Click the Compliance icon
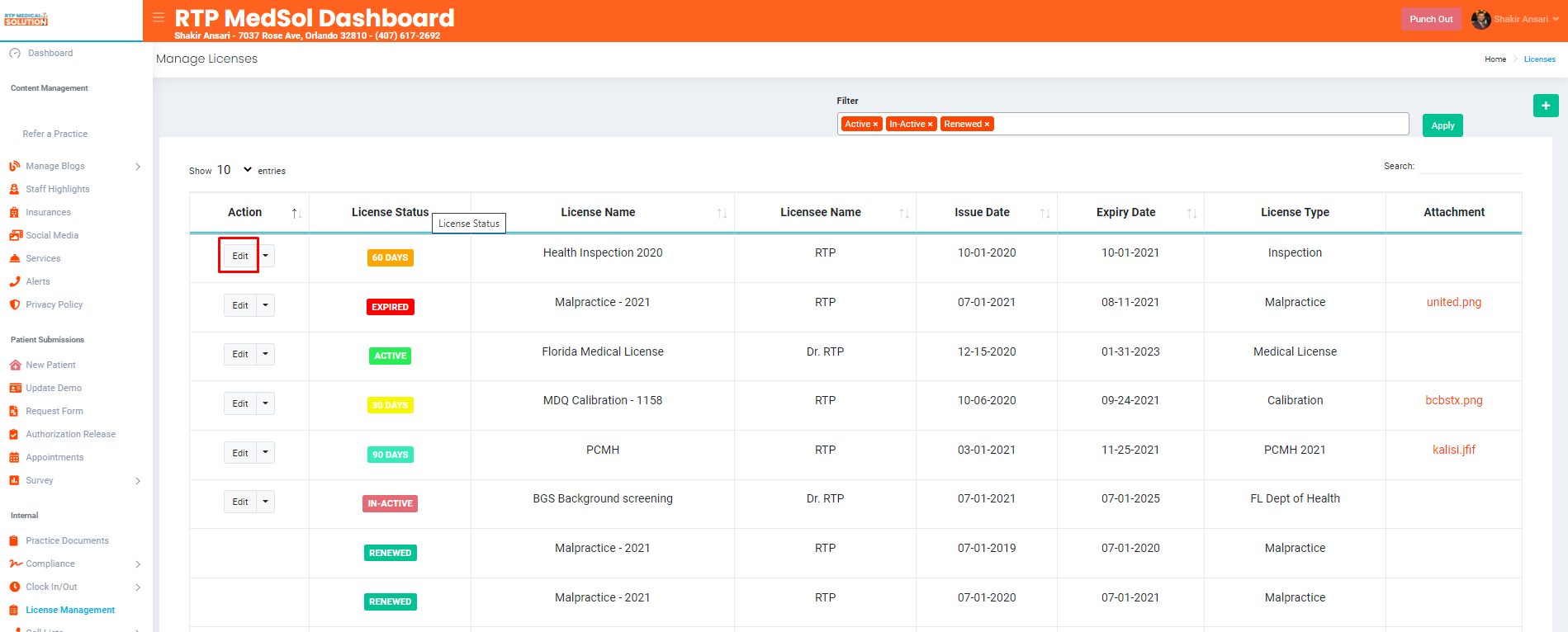1568x632 pixels. tap(16, 564)
